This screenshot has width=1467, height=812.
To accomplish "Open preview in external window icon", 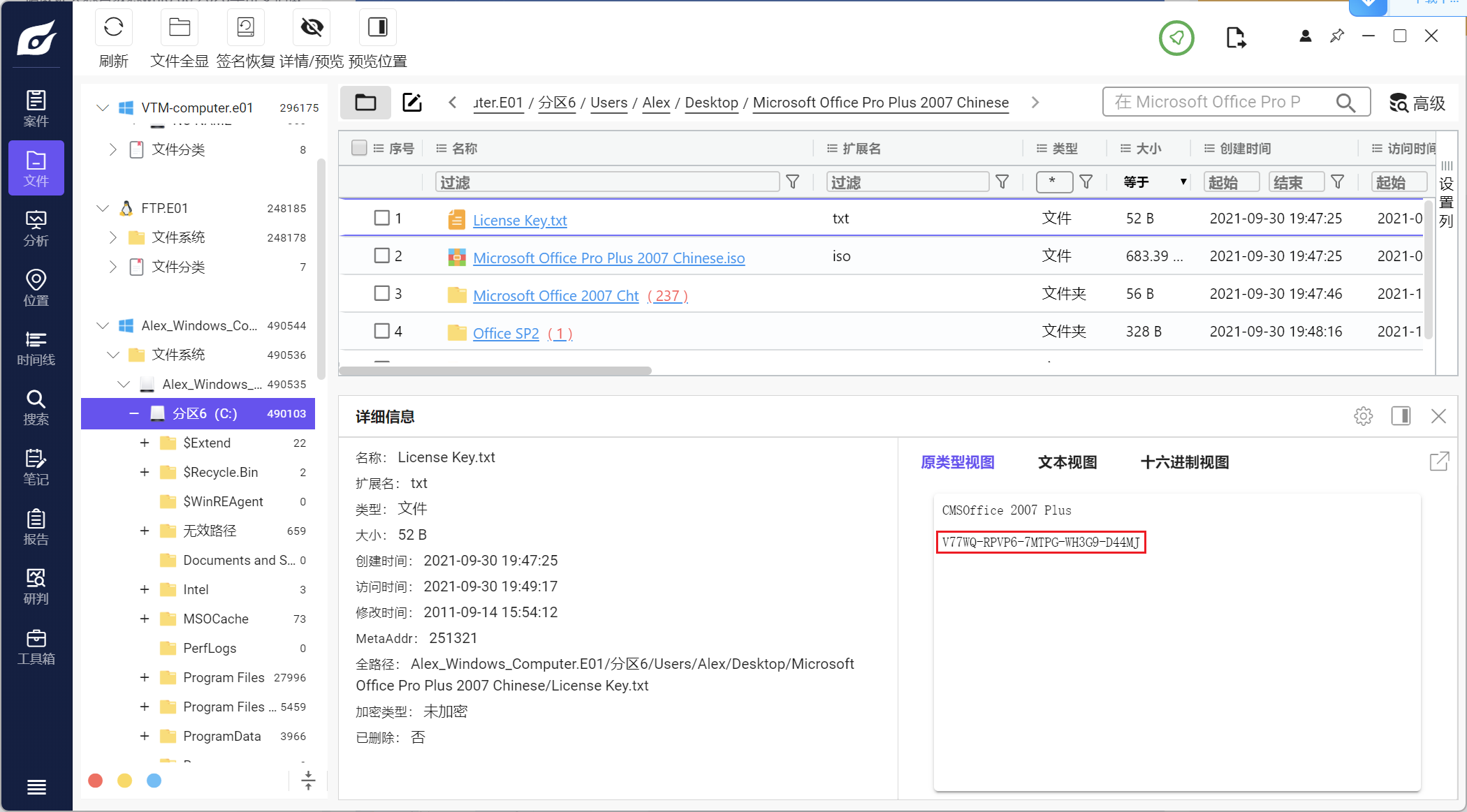I will pos(1439,462).
